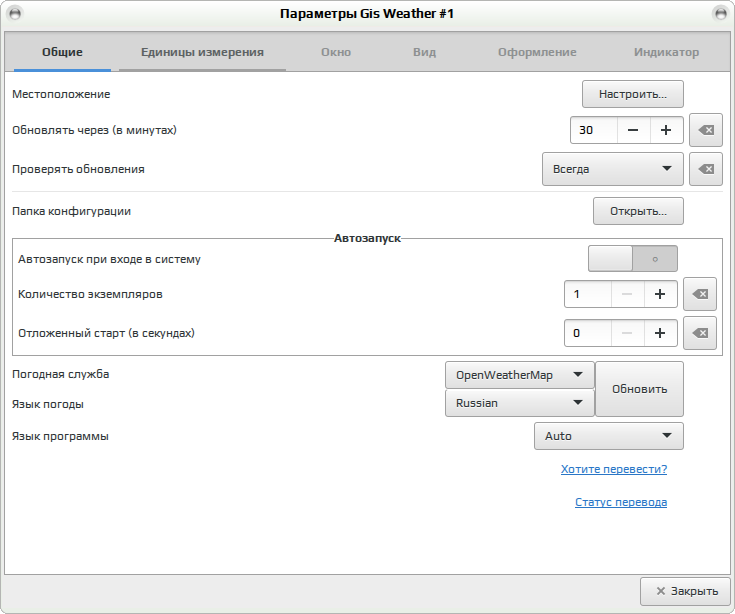The width and height of the screenshot is (735, 614).
Task: Click the 'Папка конфигурации' label
Action: (x=71, y=211)
